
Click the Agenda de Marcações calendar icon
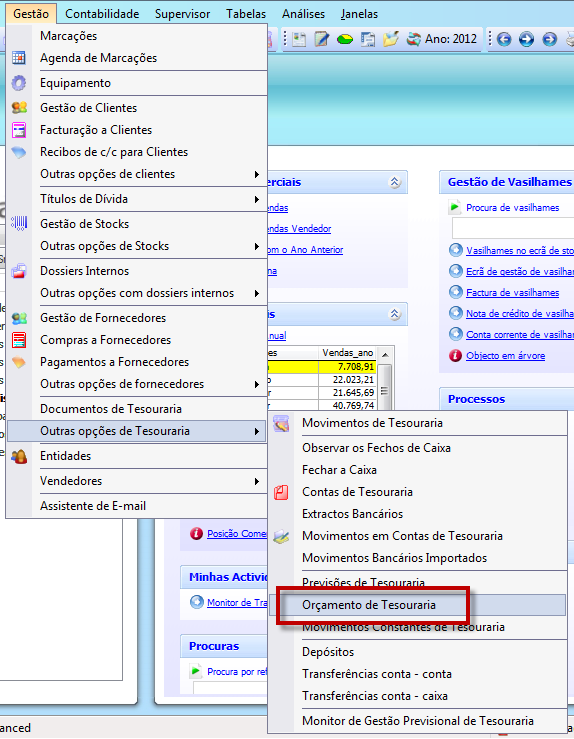19,57
